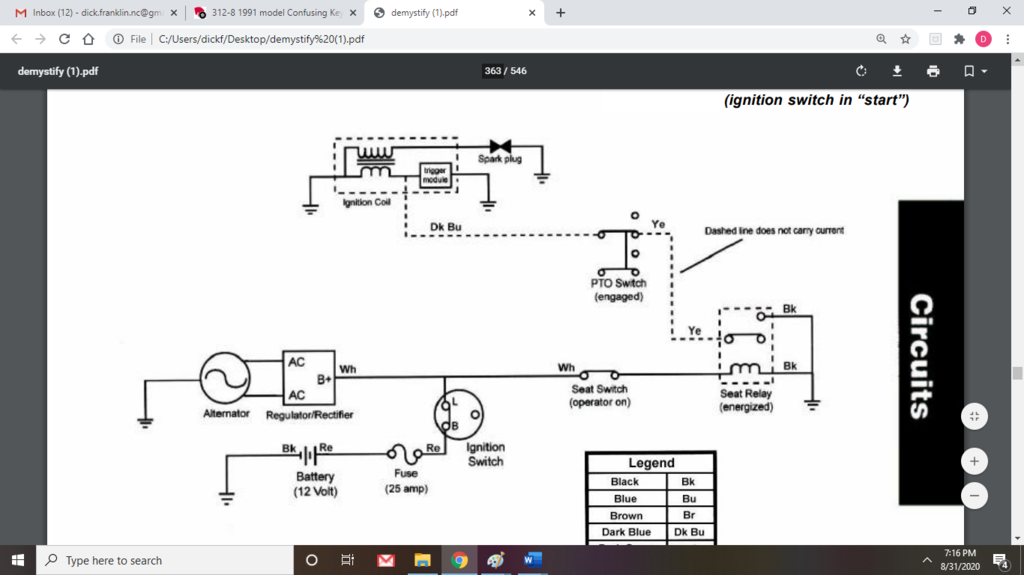Click the Type here to search box

(x=165, y=560)
